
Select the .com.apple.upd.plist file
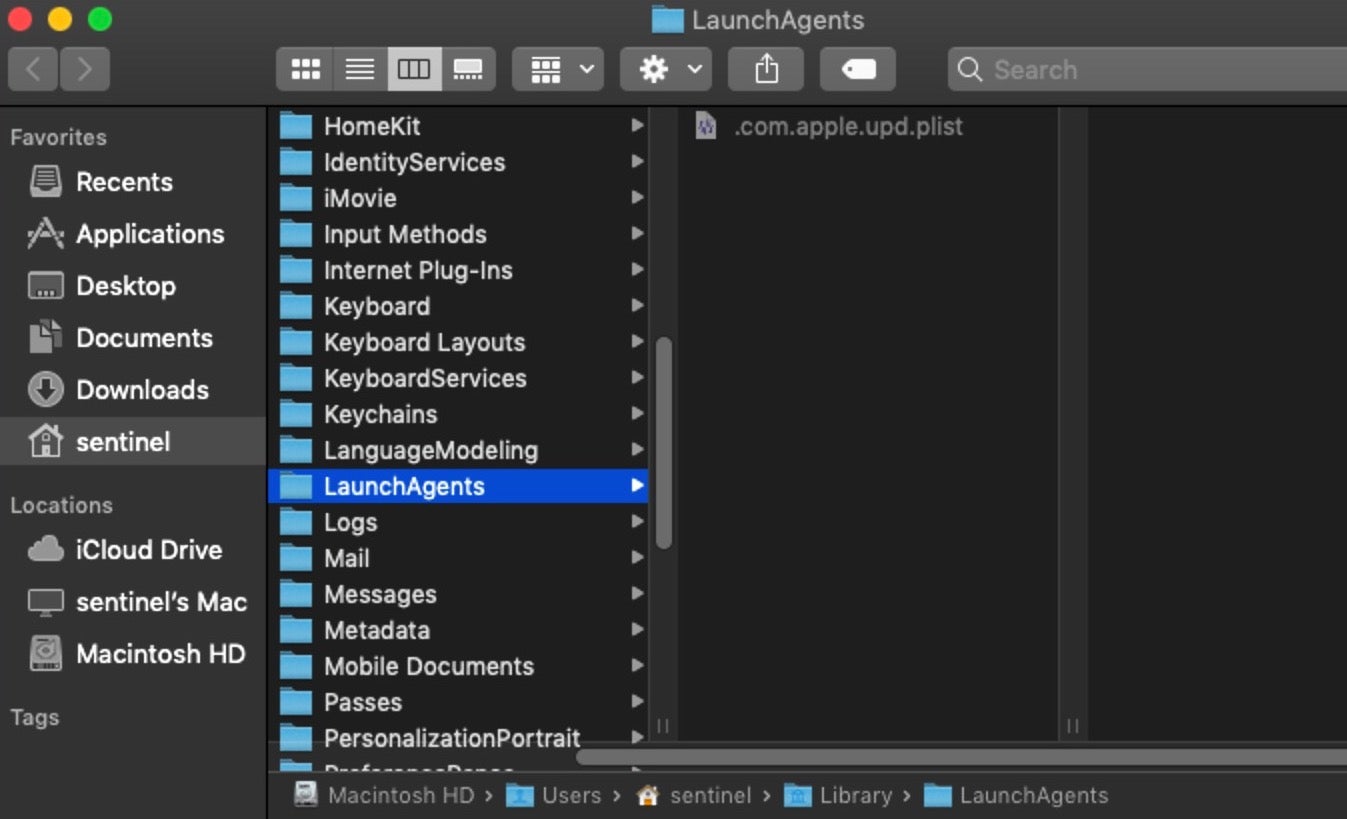pos(848,127)
